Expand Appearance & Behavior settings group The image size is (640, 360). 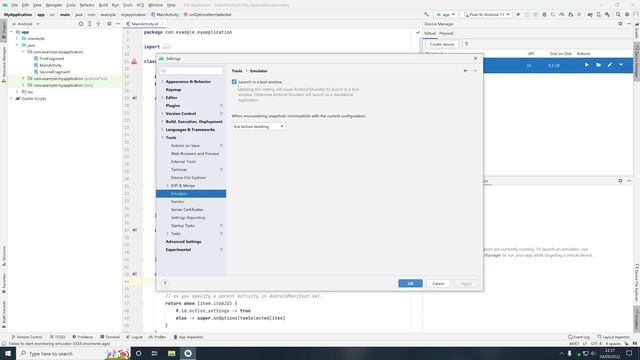coord(162,82)
